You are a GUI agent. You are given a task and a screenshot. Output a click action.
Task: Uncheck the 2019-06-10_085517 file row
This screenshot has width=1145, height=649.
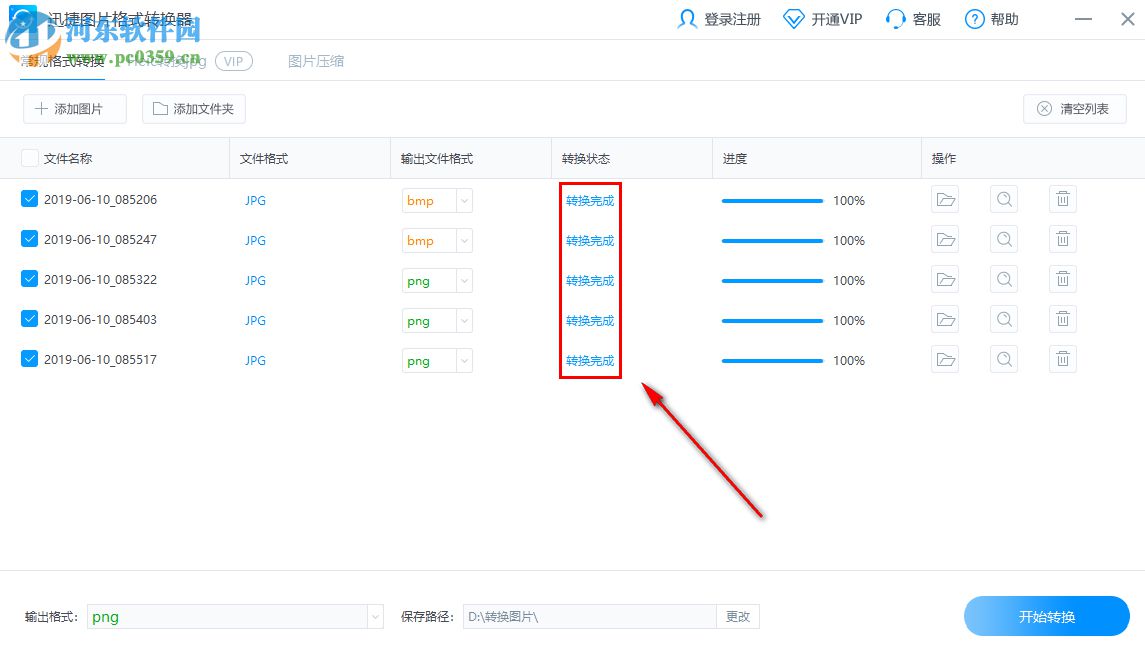(x=29, y=358)
